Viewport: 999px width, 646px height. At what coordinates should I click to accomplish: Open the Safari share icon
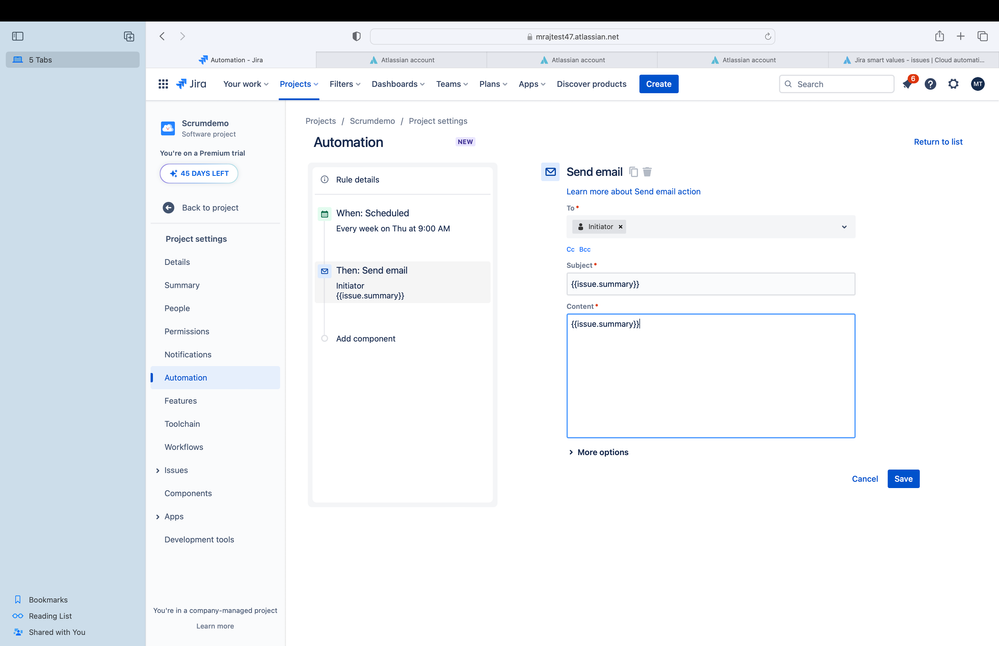pos(939,36)
